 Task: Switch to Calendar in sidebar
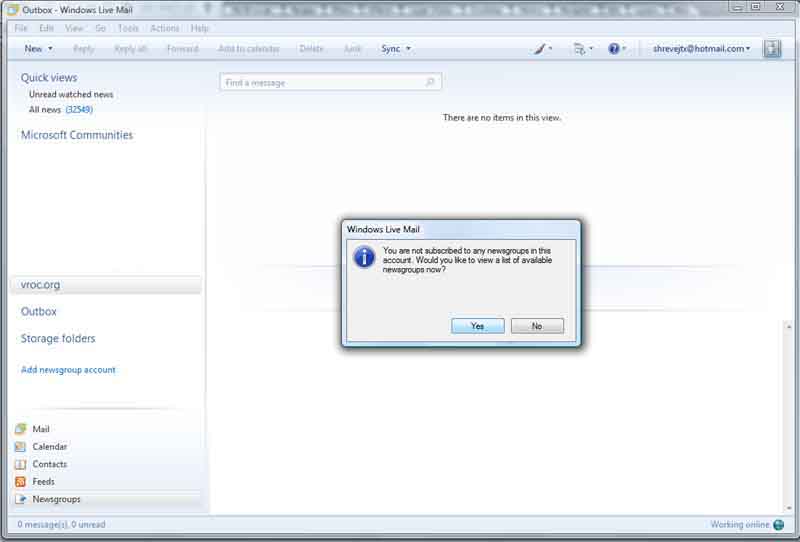49,447
